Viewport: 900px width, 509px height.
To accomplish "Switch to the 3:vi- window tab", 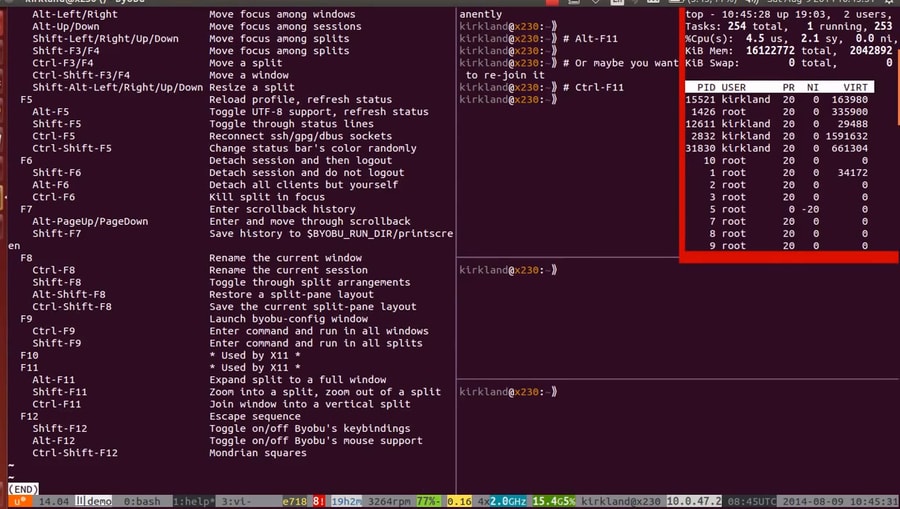I will [236, 502].
